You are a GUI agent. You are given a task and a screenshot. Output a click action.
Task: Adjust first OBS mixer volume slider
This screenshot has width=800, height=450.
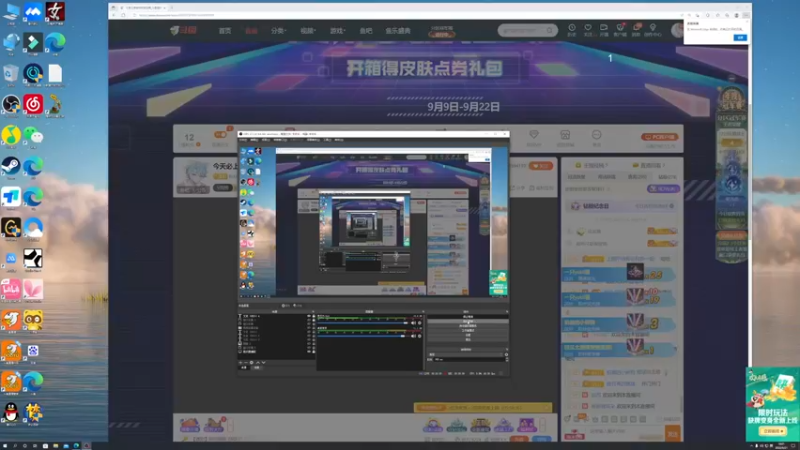(363, 323)
